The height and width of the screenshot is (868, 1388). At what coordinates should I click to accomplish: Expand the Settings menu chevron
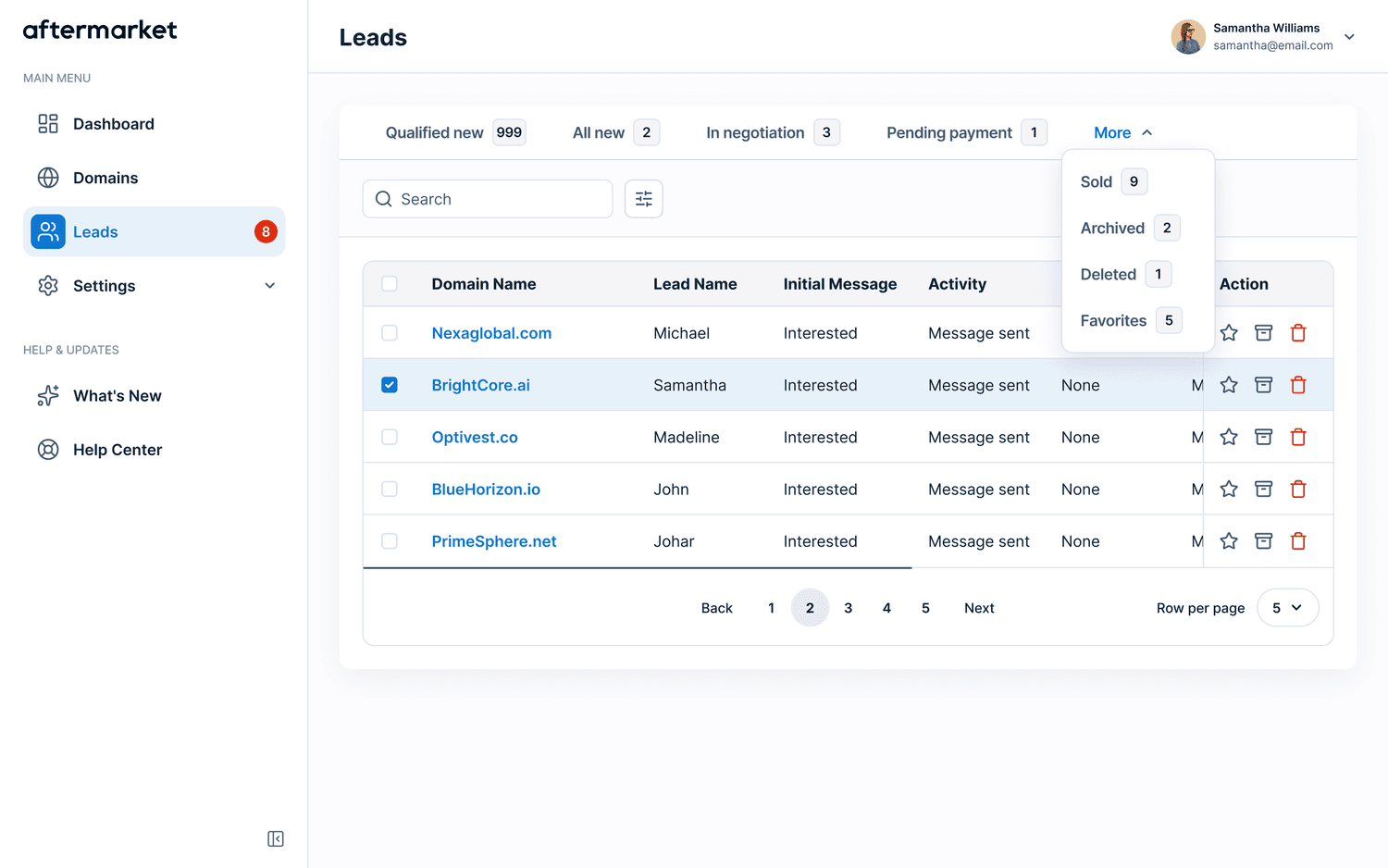270,286
